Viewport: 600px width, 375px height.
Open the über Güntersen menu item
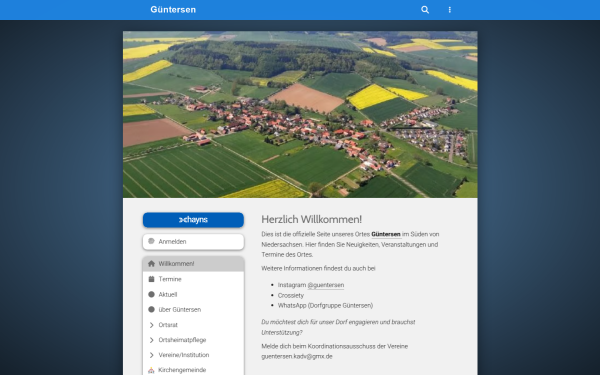[x=193, y=309]
